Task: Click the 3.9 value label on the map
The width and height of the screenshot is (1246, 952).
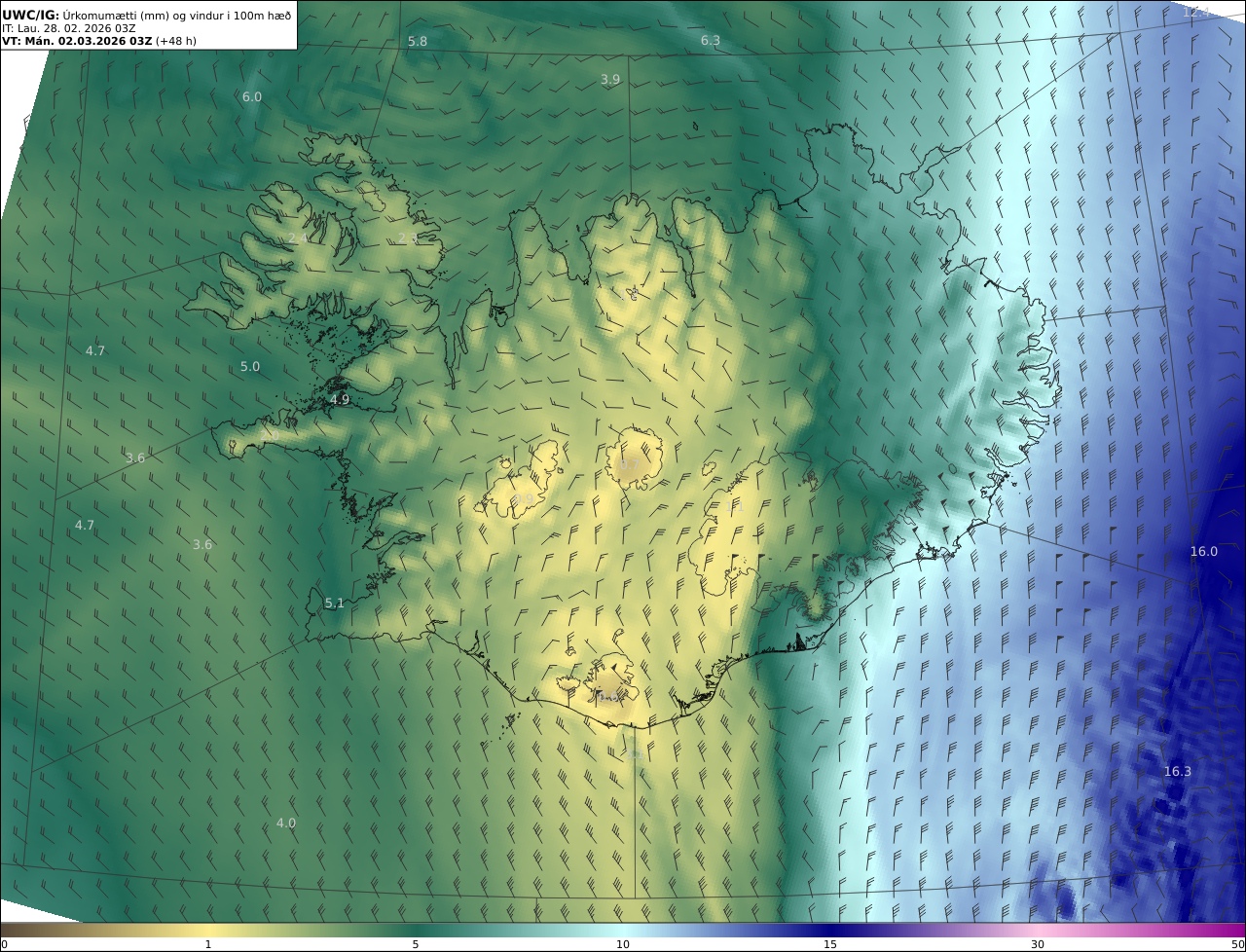Action: (609, 80)
